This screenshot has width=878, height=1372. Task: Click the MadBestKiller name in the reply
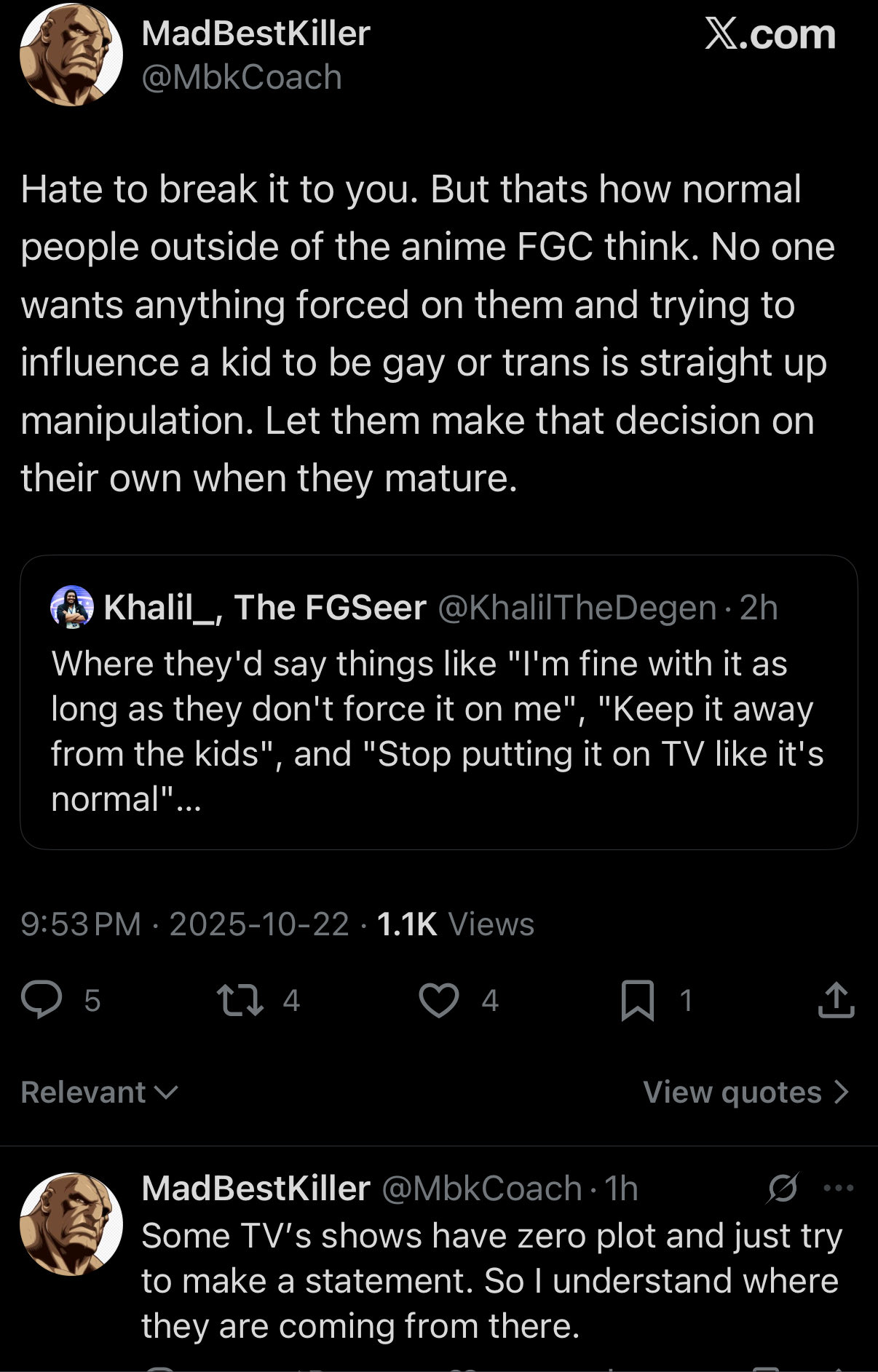pos(256,1189)
